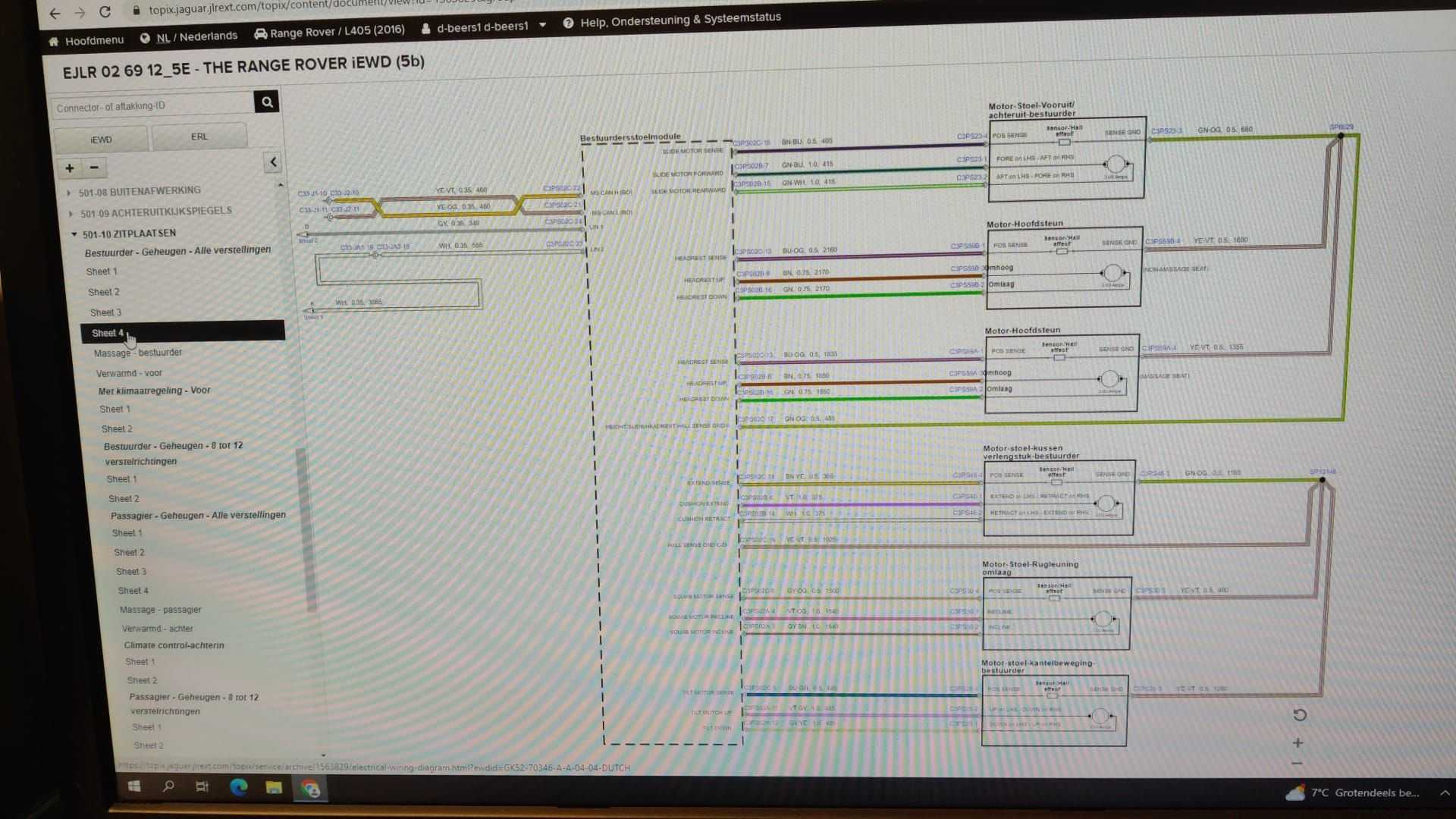The height and width of the screenshot is (819, 1456).
Task: Focus the Connector- of aftakking-ID field
Action: coord(152,106)
